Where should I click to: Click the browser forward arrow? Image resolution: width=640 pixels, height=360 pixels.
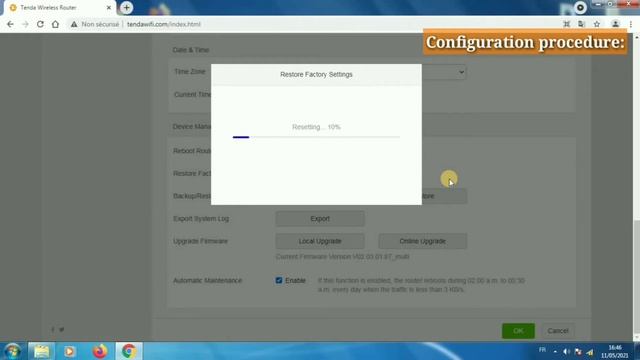(x=25, y=24)
